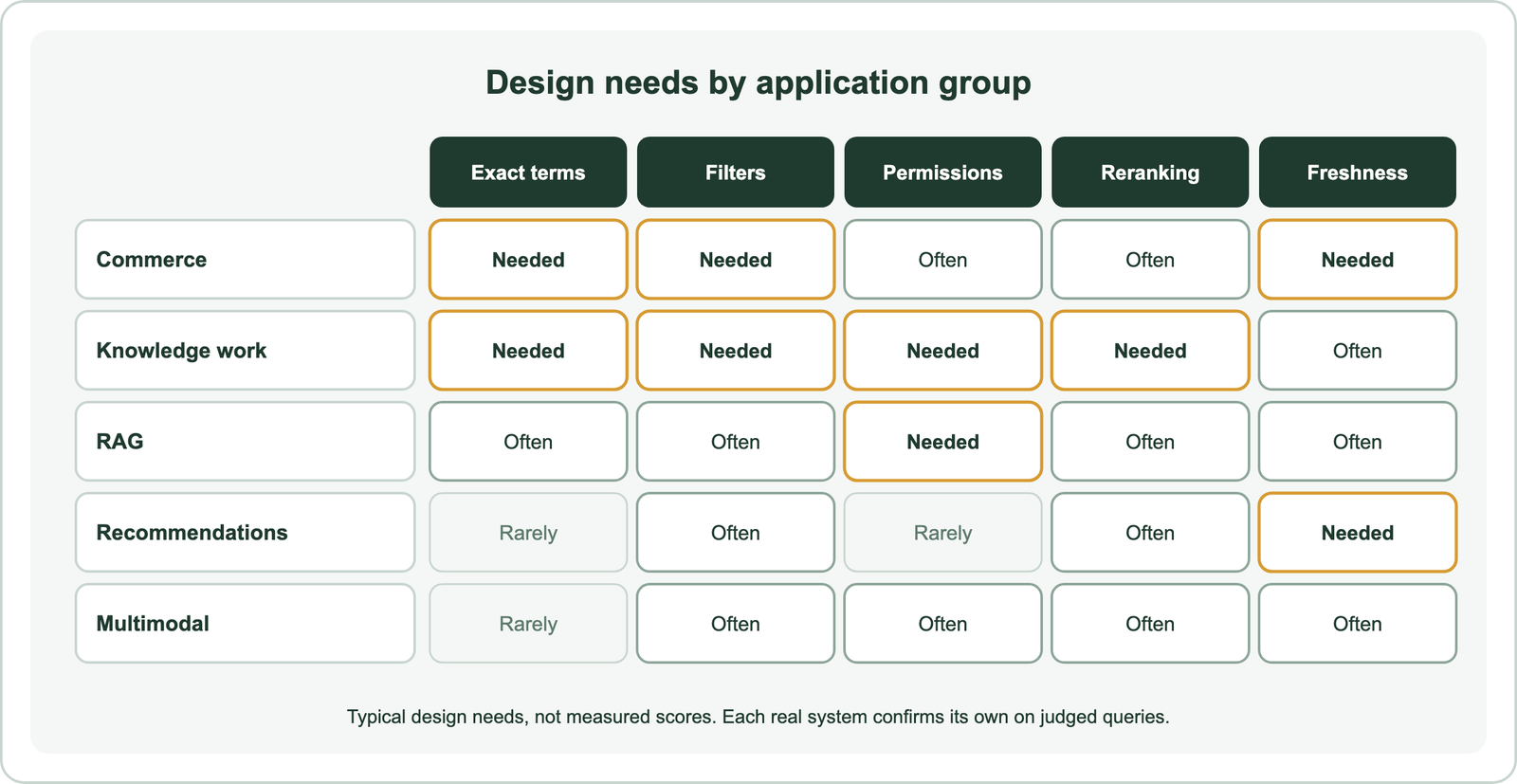Select Recommendations Filters Often cell
1517x784 pixels.
(736, 533)
